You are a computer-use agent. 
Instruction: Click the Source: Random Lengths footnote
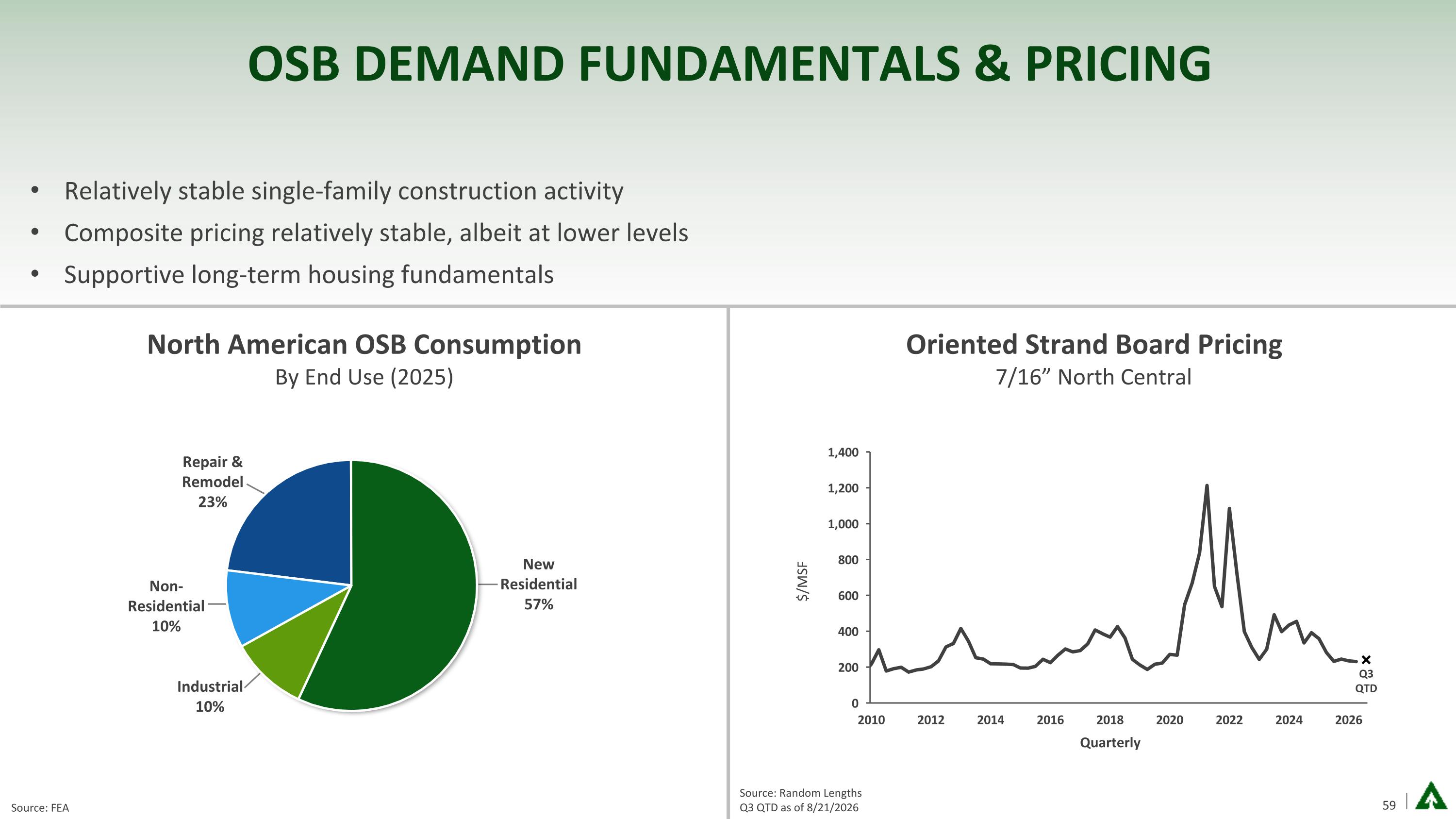[x=800, y=793]
